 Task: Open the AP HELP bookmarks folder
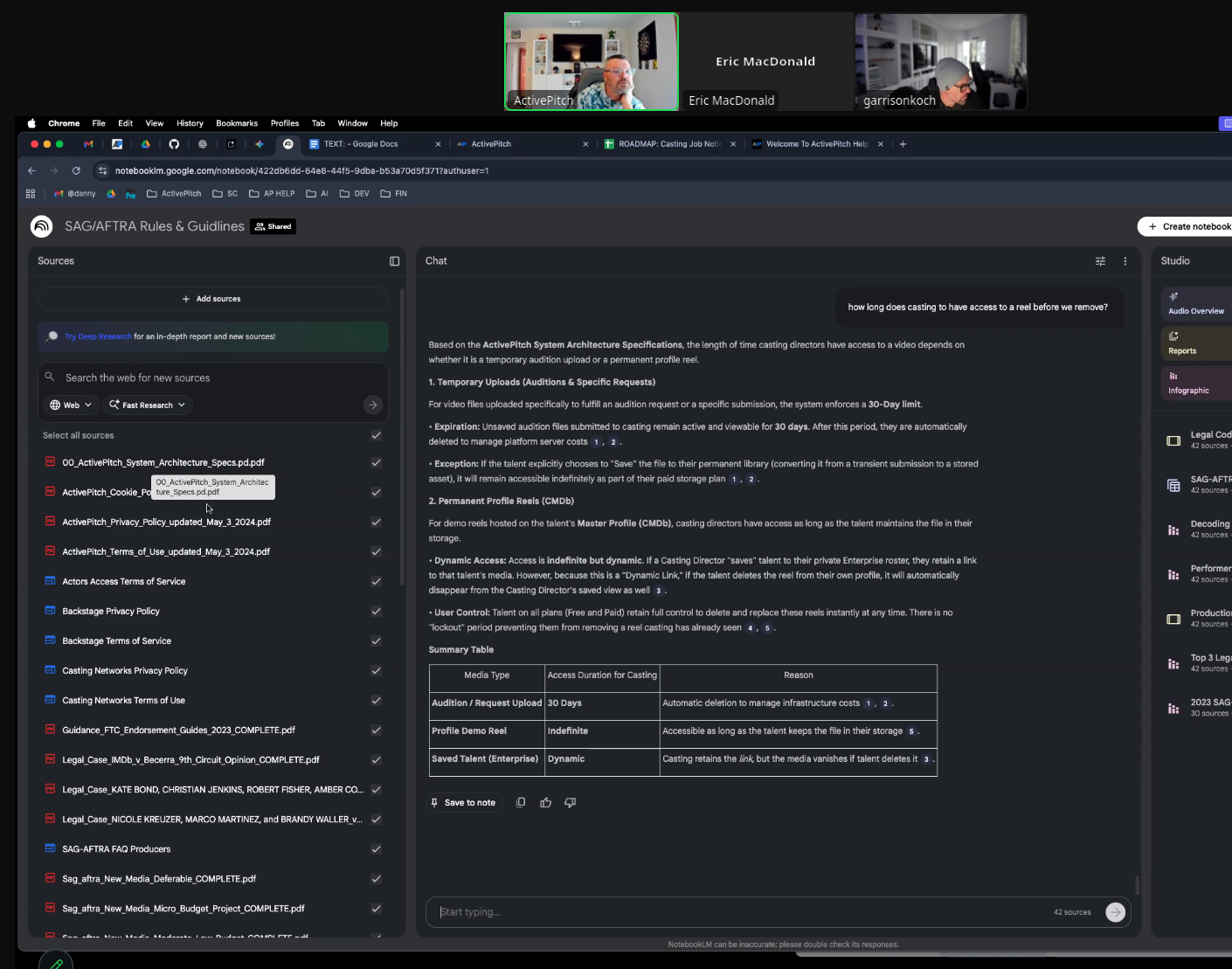click(x=272, y=194)
